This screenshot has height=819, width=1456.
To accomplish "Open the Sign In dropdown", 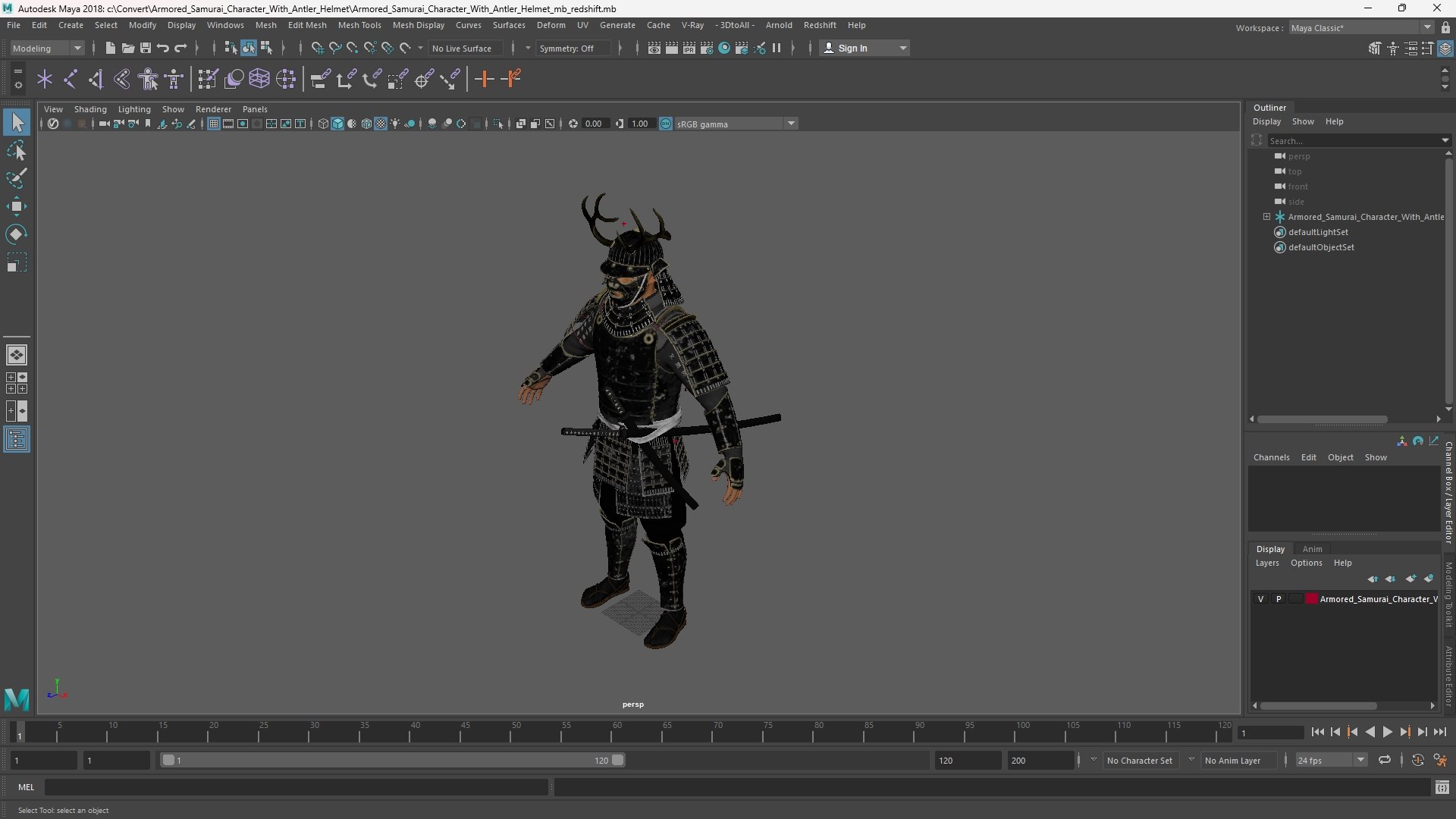I will [864, 48].
